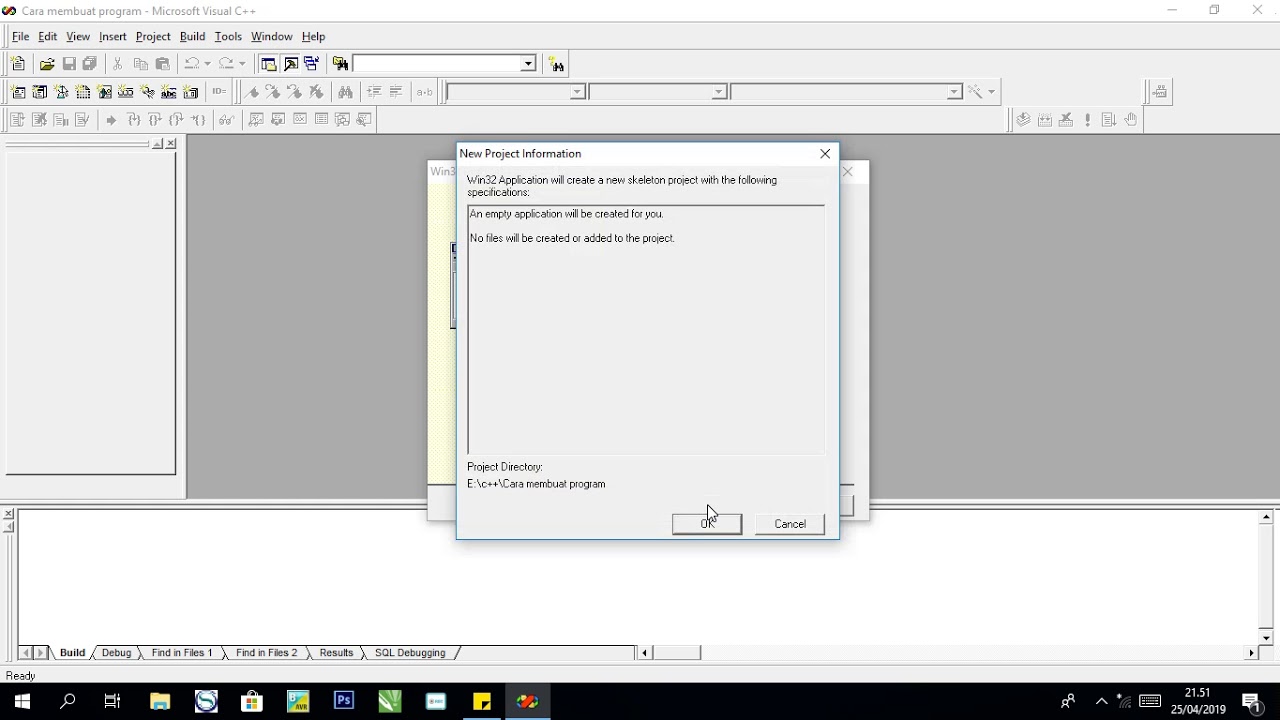Click Cancel in New Project Information
1280x720 pixels.
pos(790,524)
